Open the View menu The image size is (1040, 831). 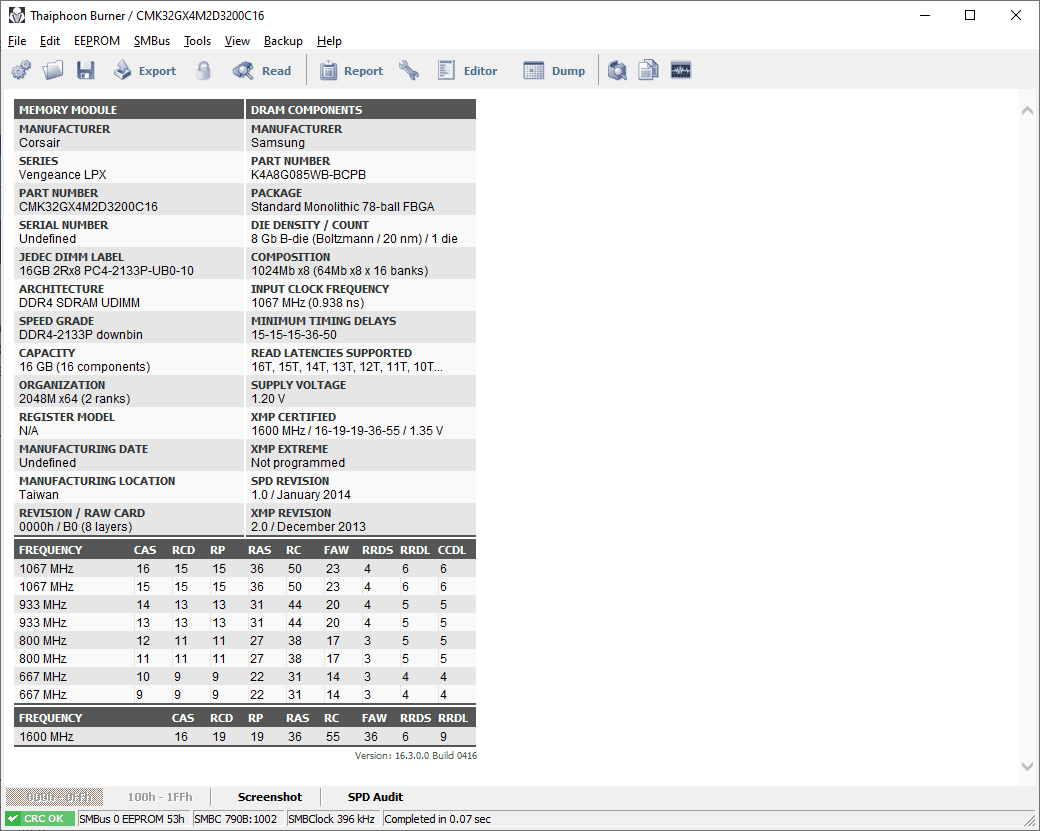(237, 41)
